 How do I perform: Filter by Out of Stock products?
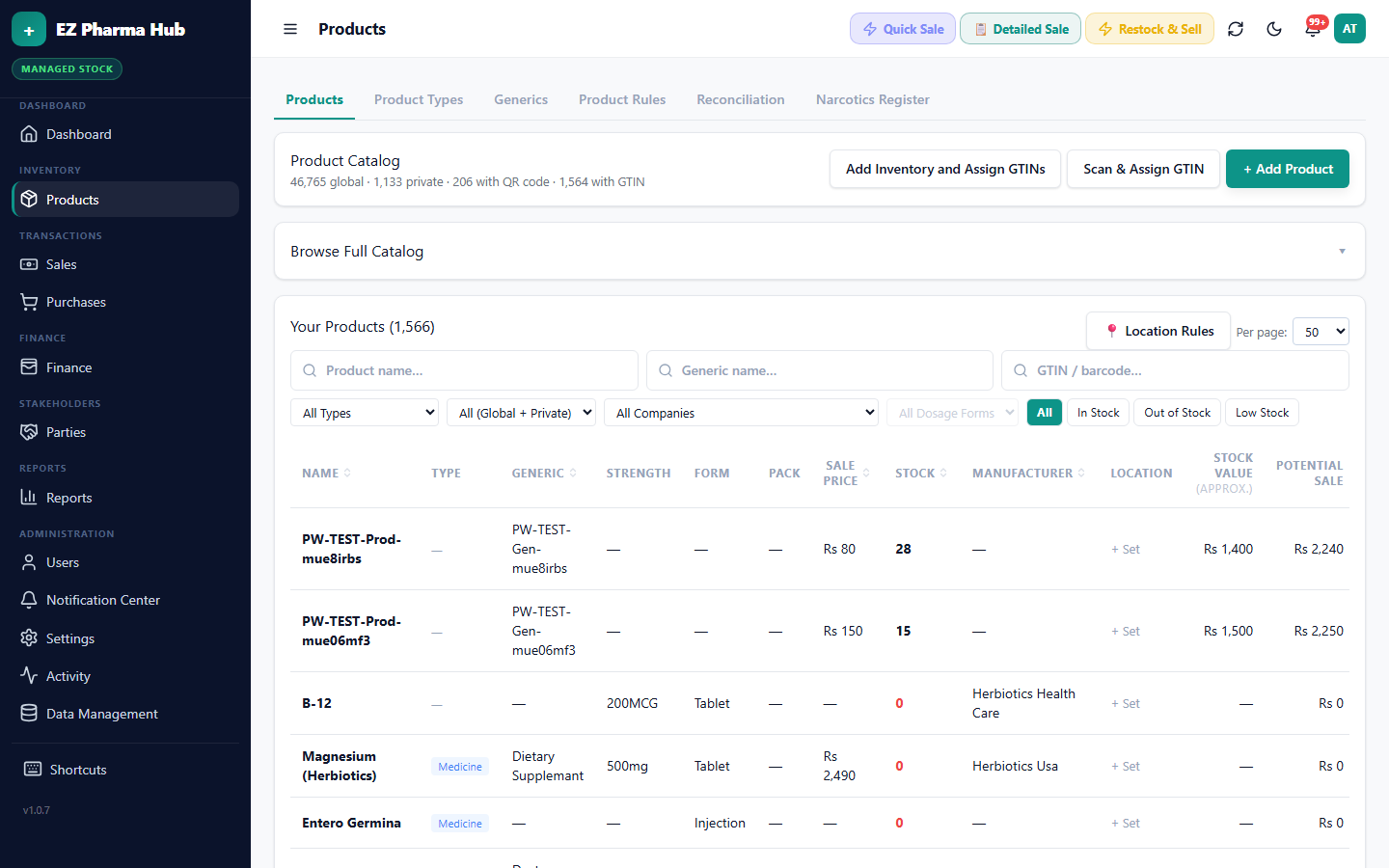click(x=1177, y=413)
